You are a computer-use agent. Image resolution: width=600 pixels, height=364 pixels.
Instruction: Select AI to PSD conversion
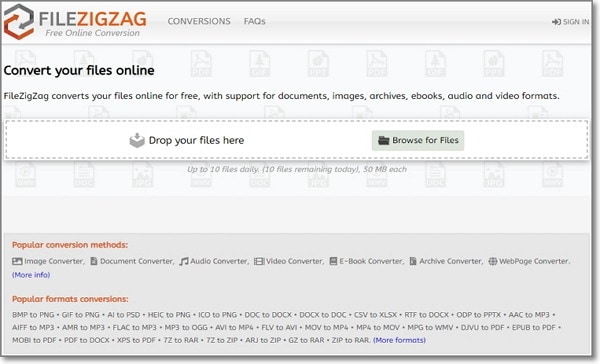pos(124,315)
